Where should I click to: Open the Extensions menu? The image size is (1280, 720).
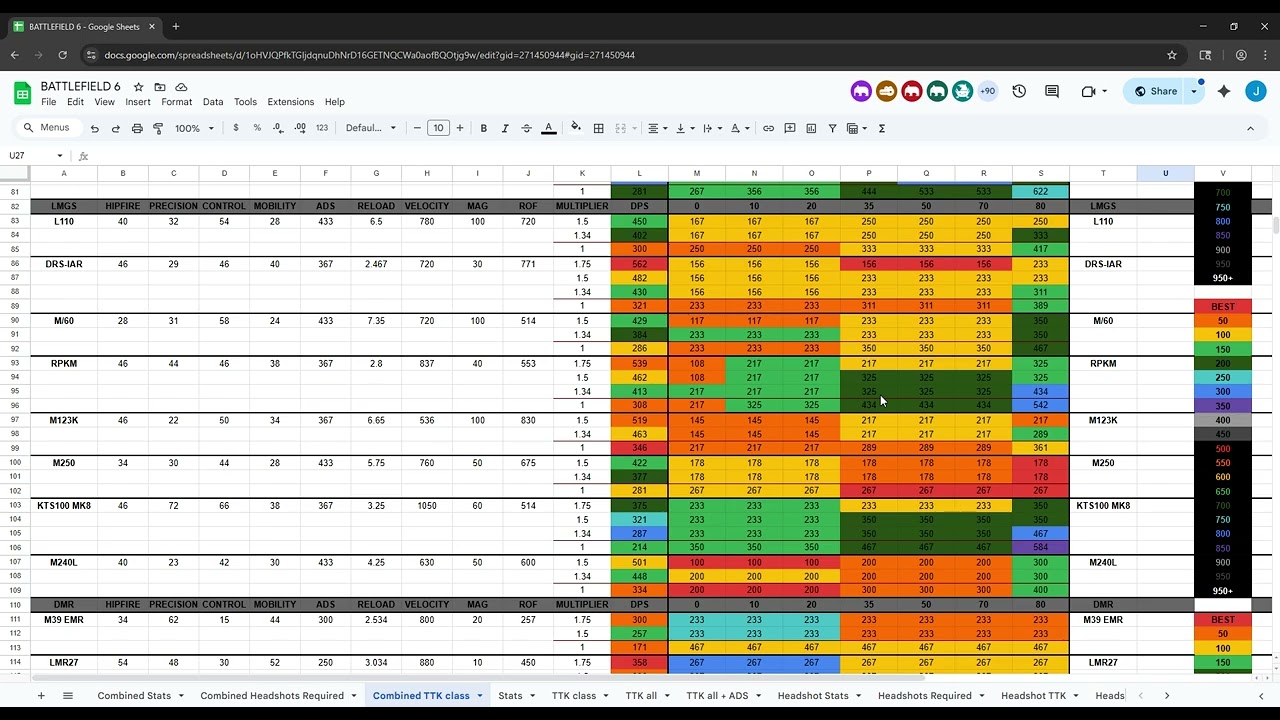291,102
